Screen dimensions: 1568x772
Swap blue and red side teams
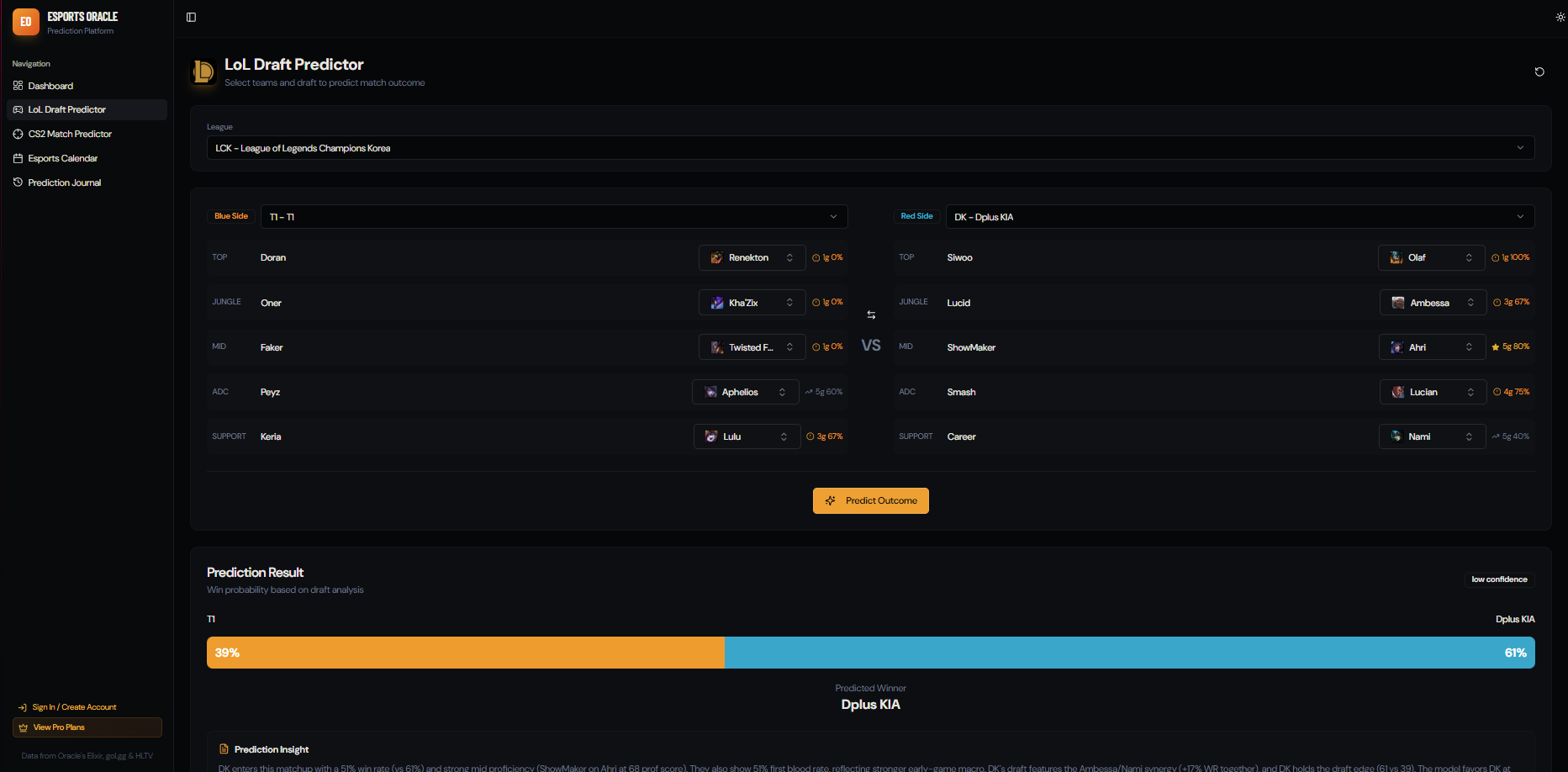(871, 314)
